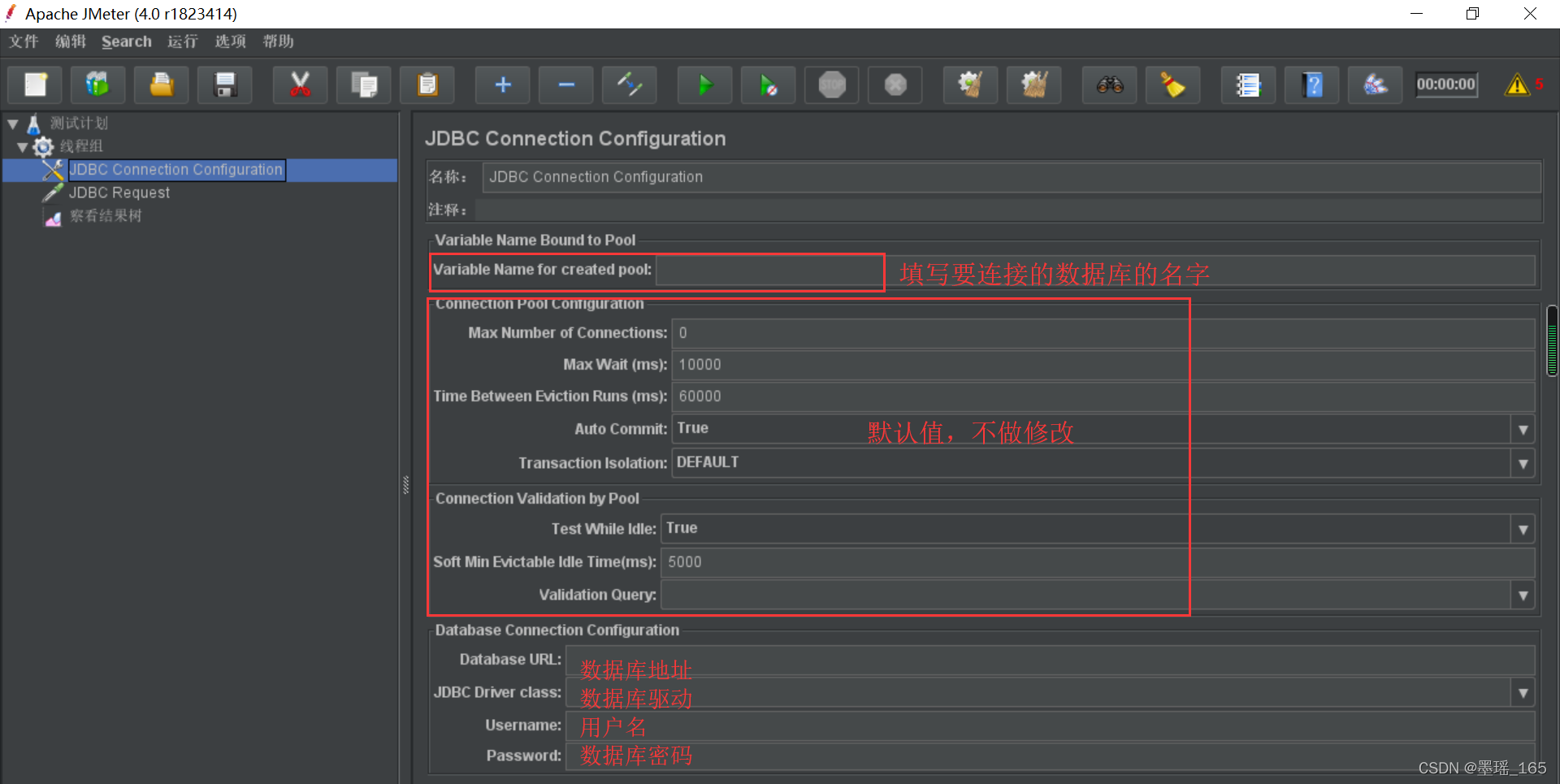Viewport: 1560px width, 784px height.
Task: Click the Stop test icon
Action: click(832, 84)
